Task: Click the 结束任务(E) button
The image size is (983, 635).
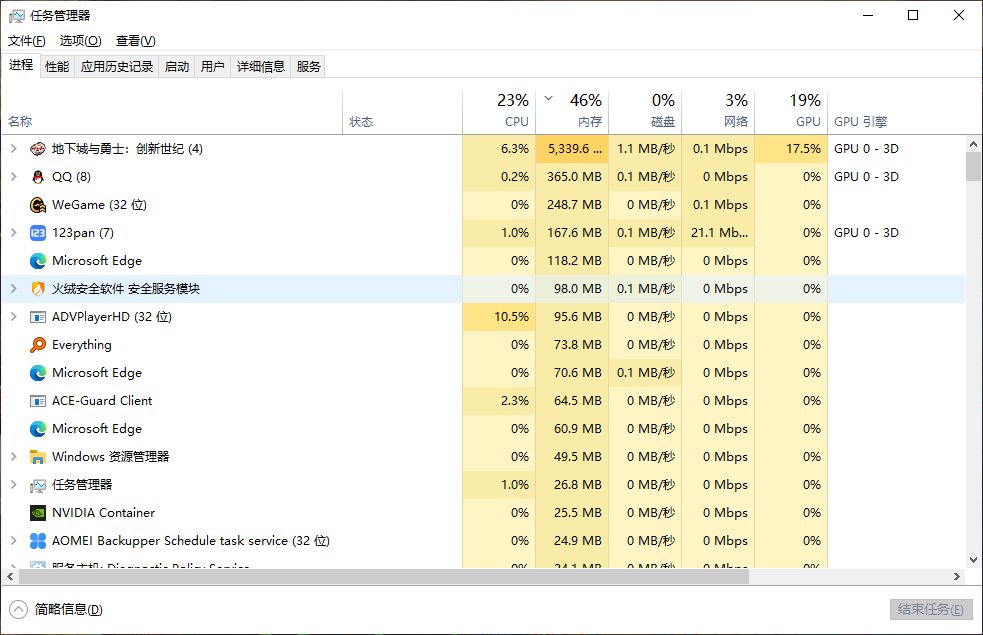Action: click(931, 609)
